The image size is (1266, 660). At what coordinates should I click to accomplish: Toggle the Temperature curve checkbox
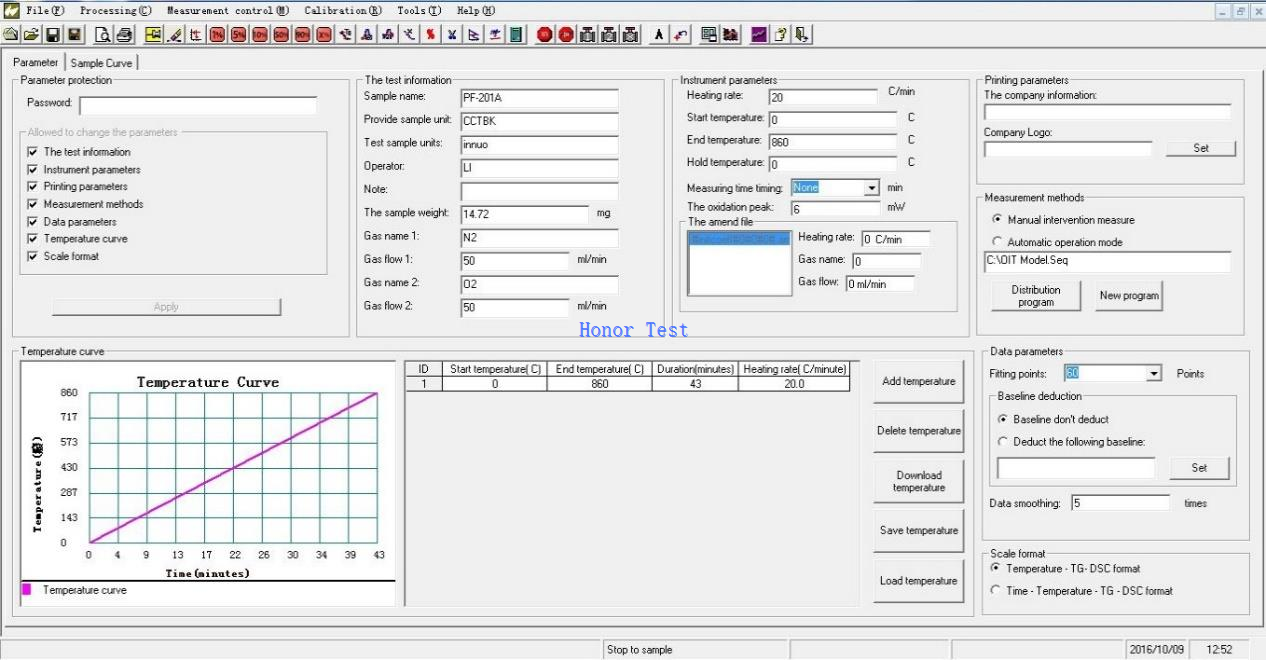coord(32,239)
